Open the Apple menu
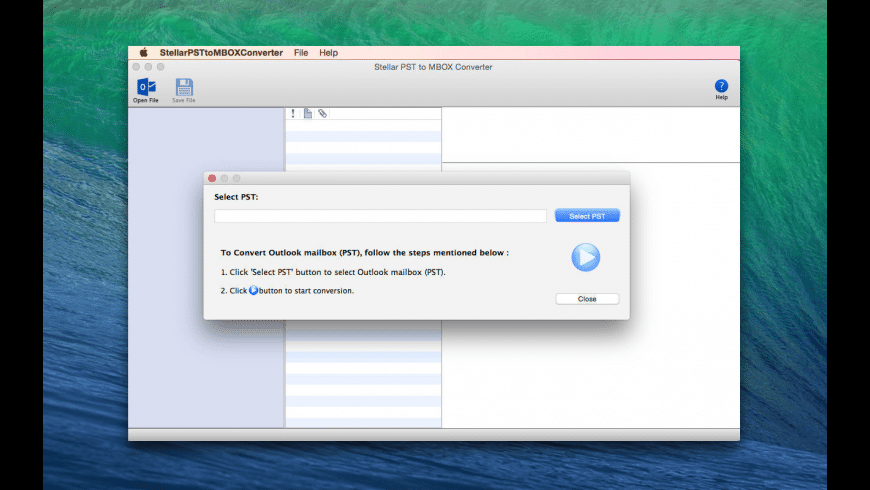The height and width of the screenshot is (490, 870). (x=143, y=53)
